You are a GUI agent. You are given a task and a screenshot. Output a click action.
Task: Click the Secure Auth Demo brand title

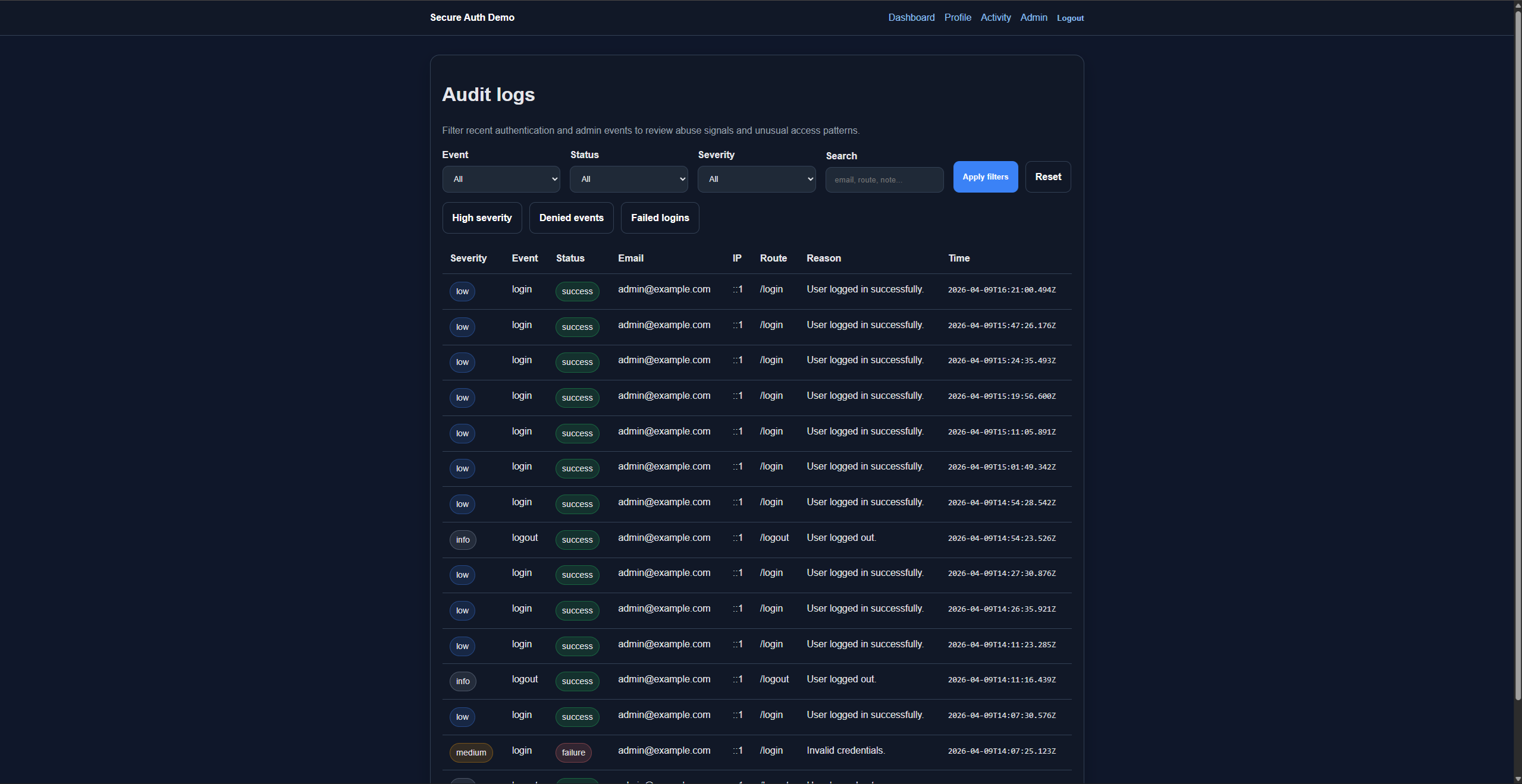click(x=472, y=17)
